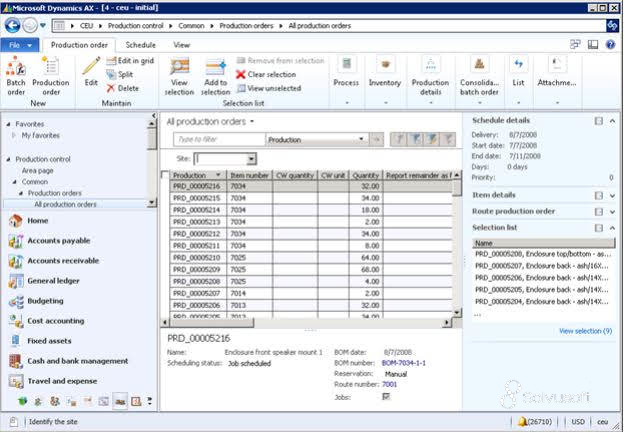The image size is (624, 432).
Task: Open Accounts receivable module
Action: pyautogui.click(x=54, y=261)
